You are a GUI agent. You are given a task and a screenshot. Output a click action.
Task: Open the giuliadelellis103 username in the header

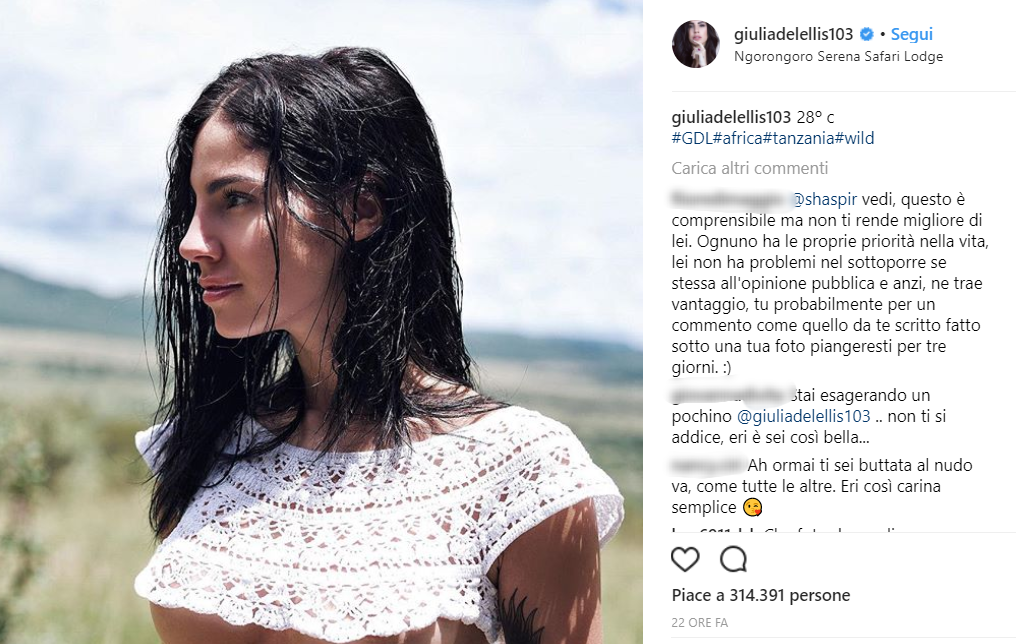pos(793,34)
